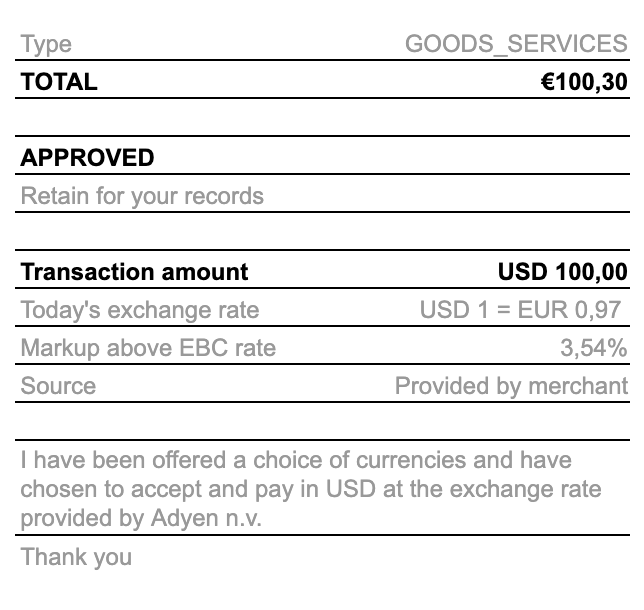
Task: Select the €100,30 total amount
Action: [584, 82]
